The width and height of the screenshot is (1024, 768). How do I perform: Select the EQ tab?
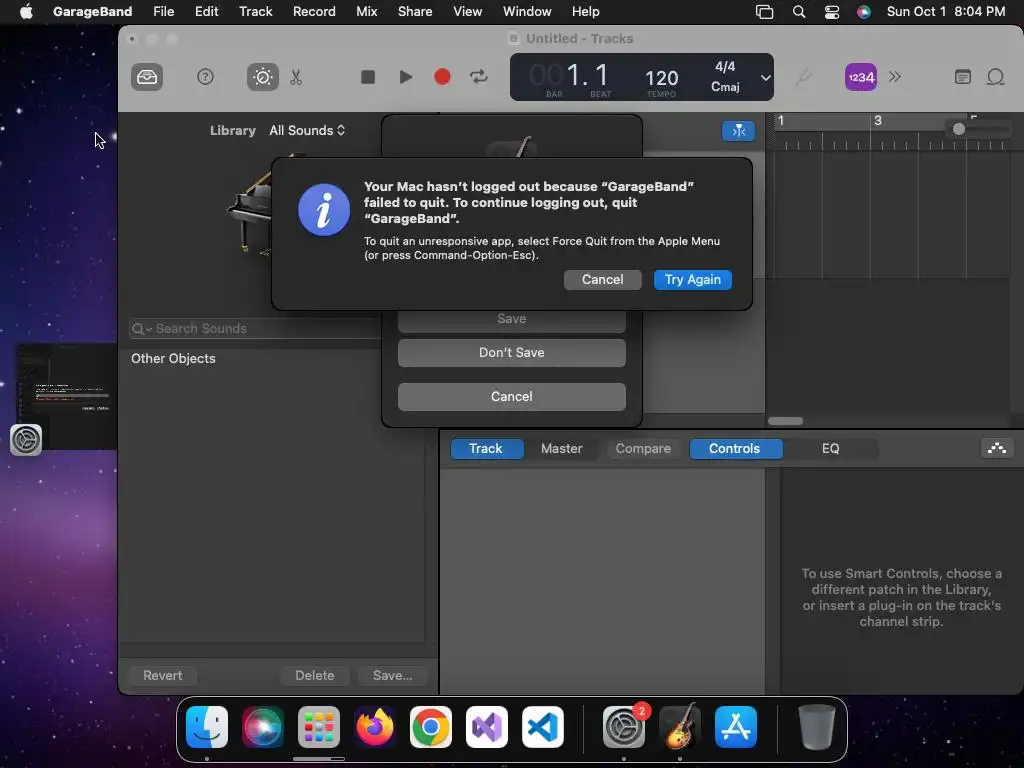point(830,449)
